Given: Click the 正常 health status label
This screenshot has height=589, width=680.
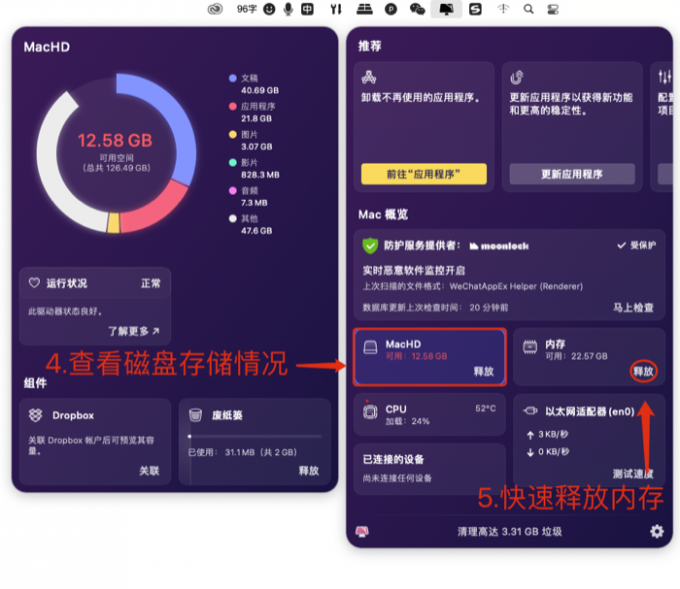Looking at the screenshot, I should [150, 283].
